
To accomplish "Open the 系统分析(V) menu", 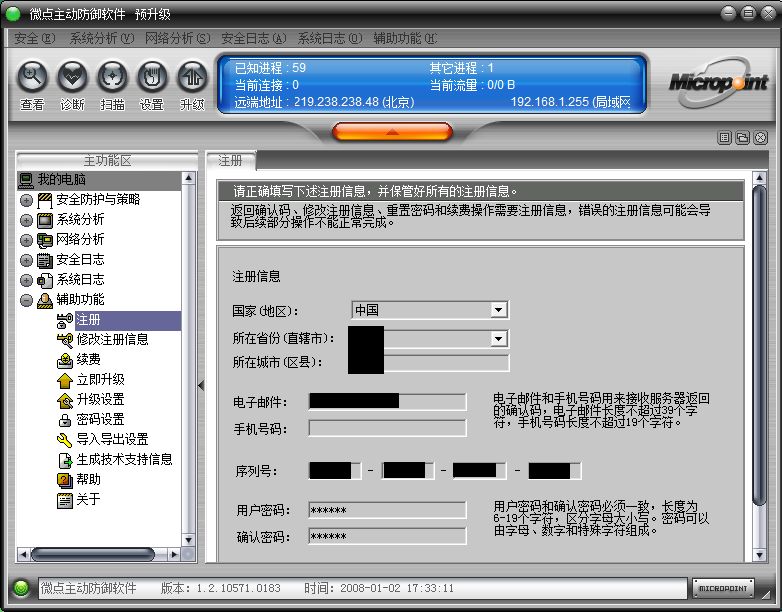I will coord(102,38).
